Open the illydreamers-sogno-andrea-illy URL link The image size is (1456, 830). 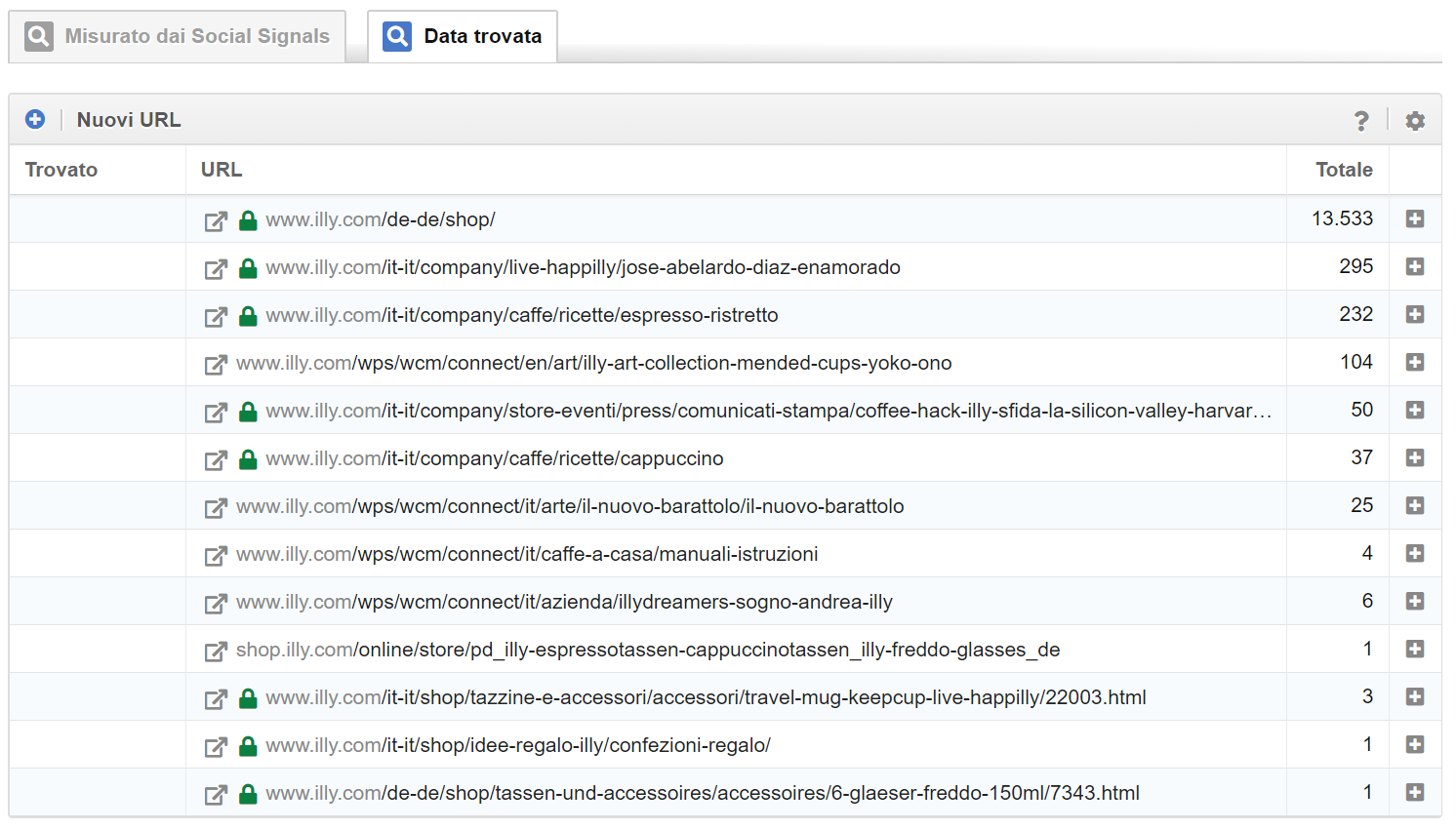pos(564,603)
